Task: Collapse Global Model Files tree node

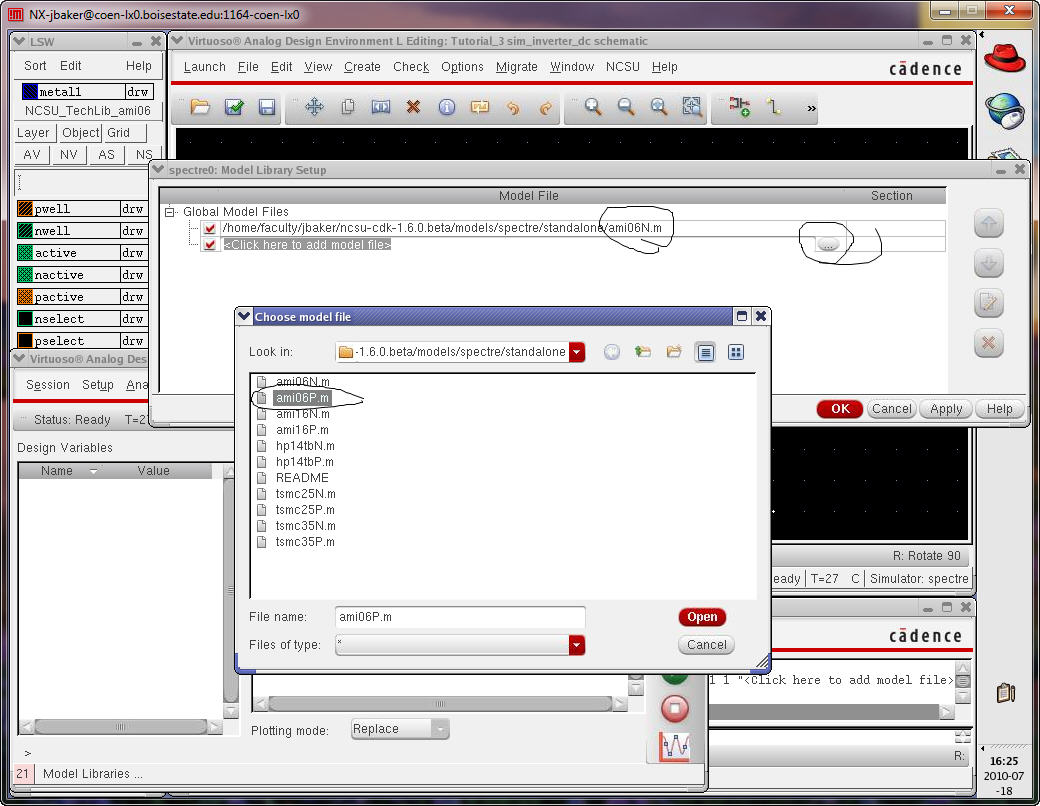Action: (x=170, y=212)
